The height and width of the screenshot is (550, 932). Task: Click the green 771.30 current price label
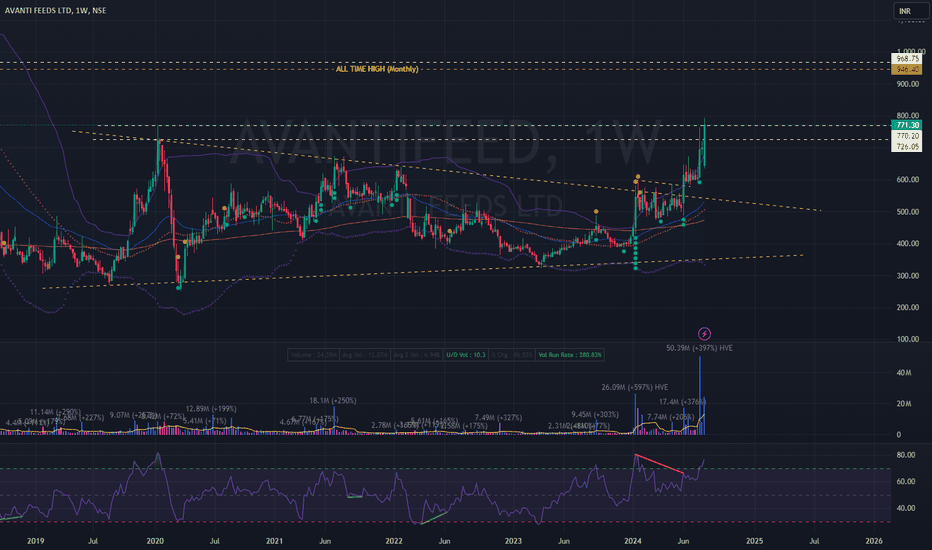point(907,125)
